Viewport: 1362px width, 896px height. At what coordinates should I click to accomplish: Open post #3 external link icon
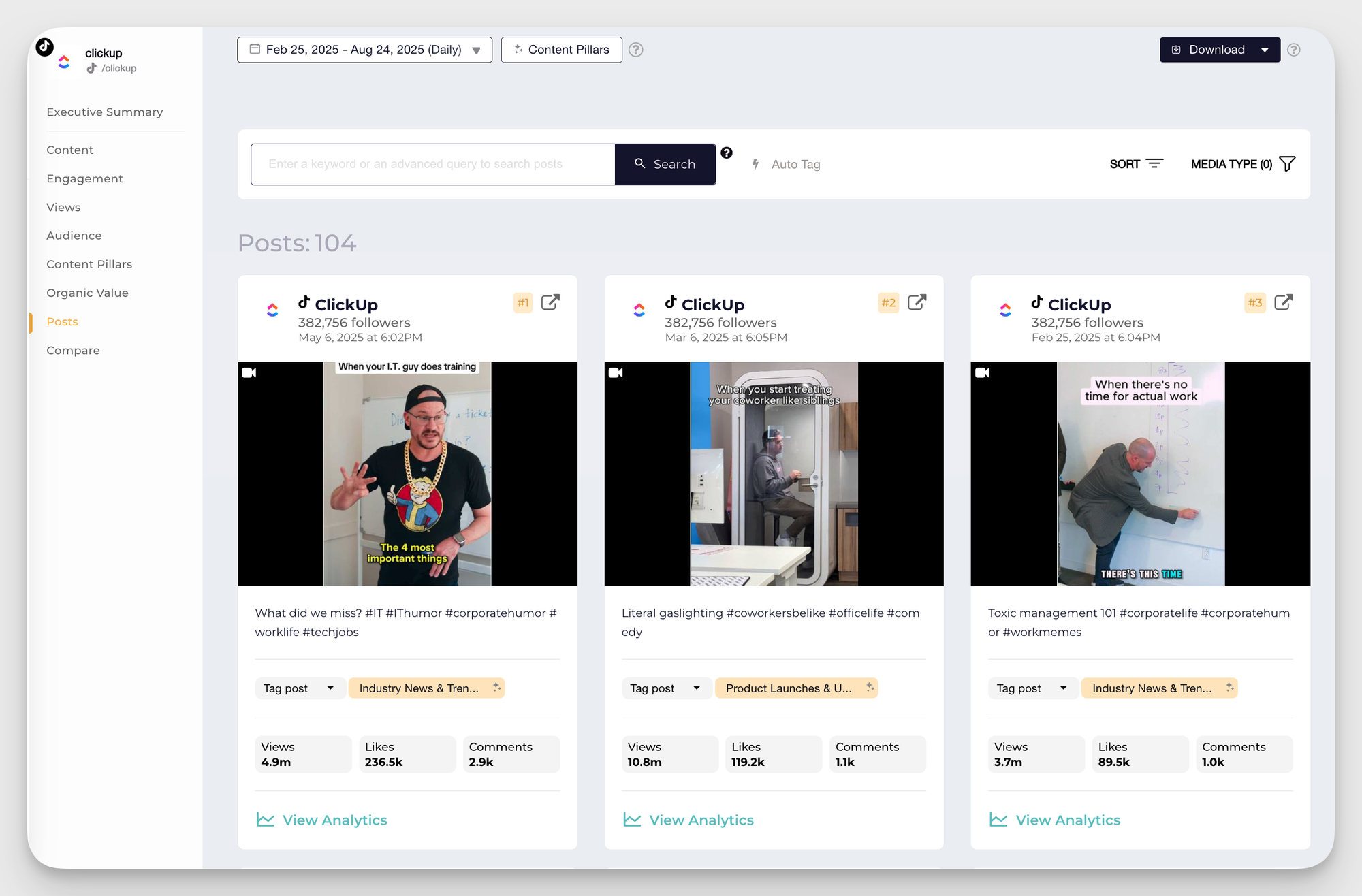pos(1283,302)
